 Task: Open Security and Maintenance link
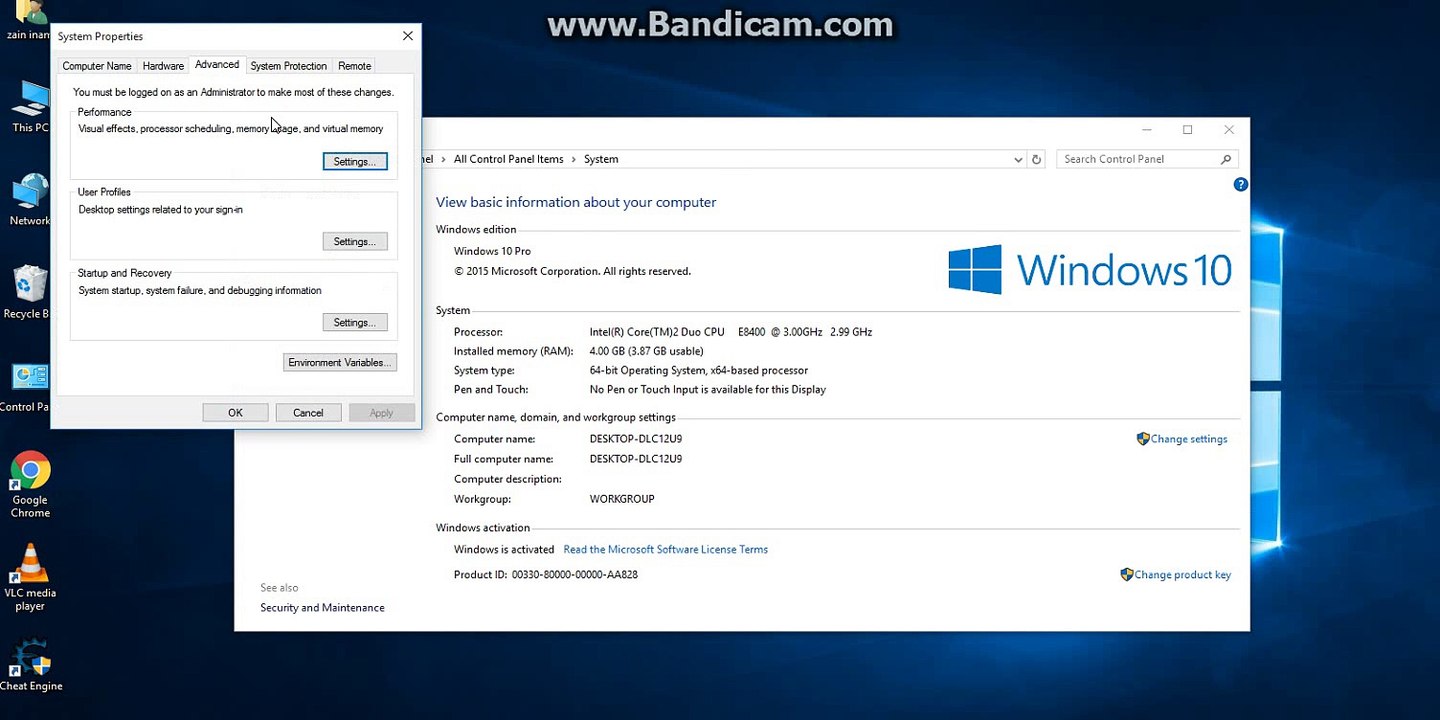(x=322, y=608)
